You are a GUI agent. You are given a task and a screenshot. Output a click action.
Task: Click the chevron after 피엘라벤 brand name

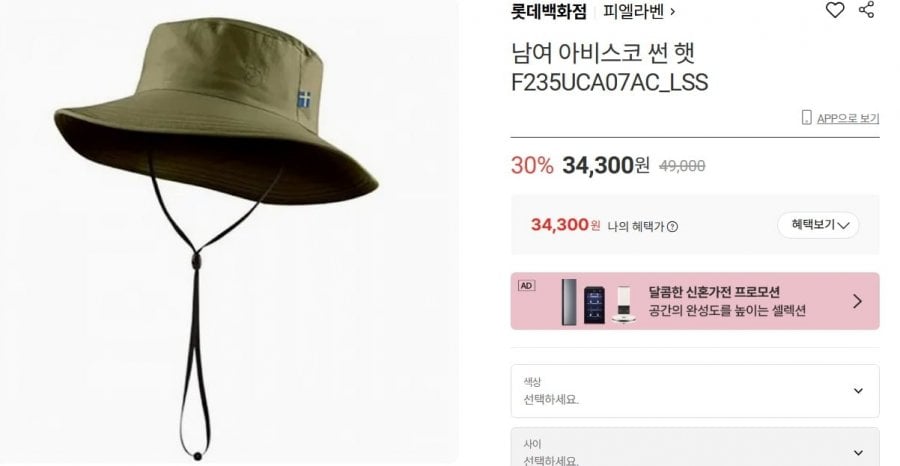coord(673,11)
